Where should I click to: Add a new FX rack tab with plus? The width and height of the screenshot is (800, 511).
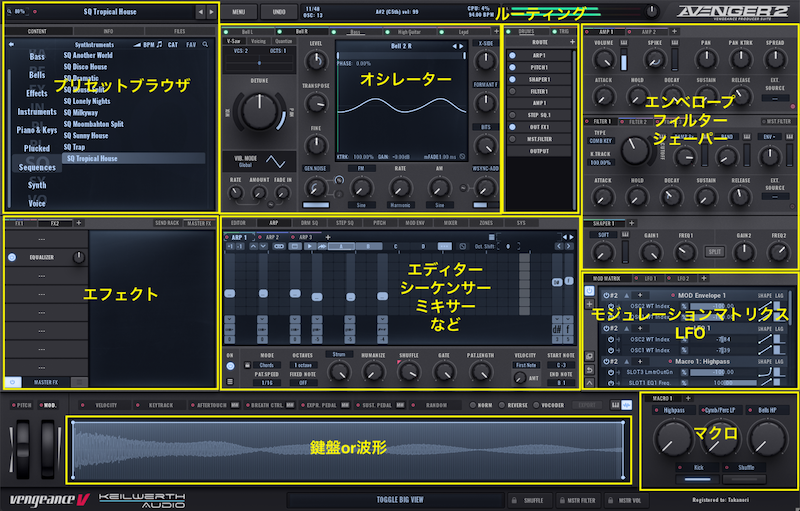[x=79, y=223]
